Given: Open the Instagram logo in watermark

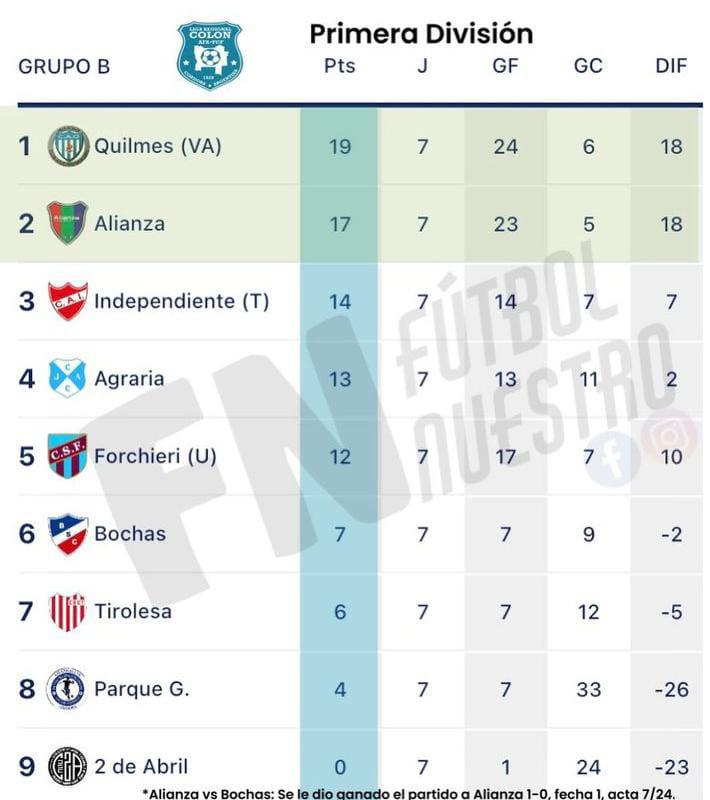Looking at the screenshot, I should click(669, 435).
